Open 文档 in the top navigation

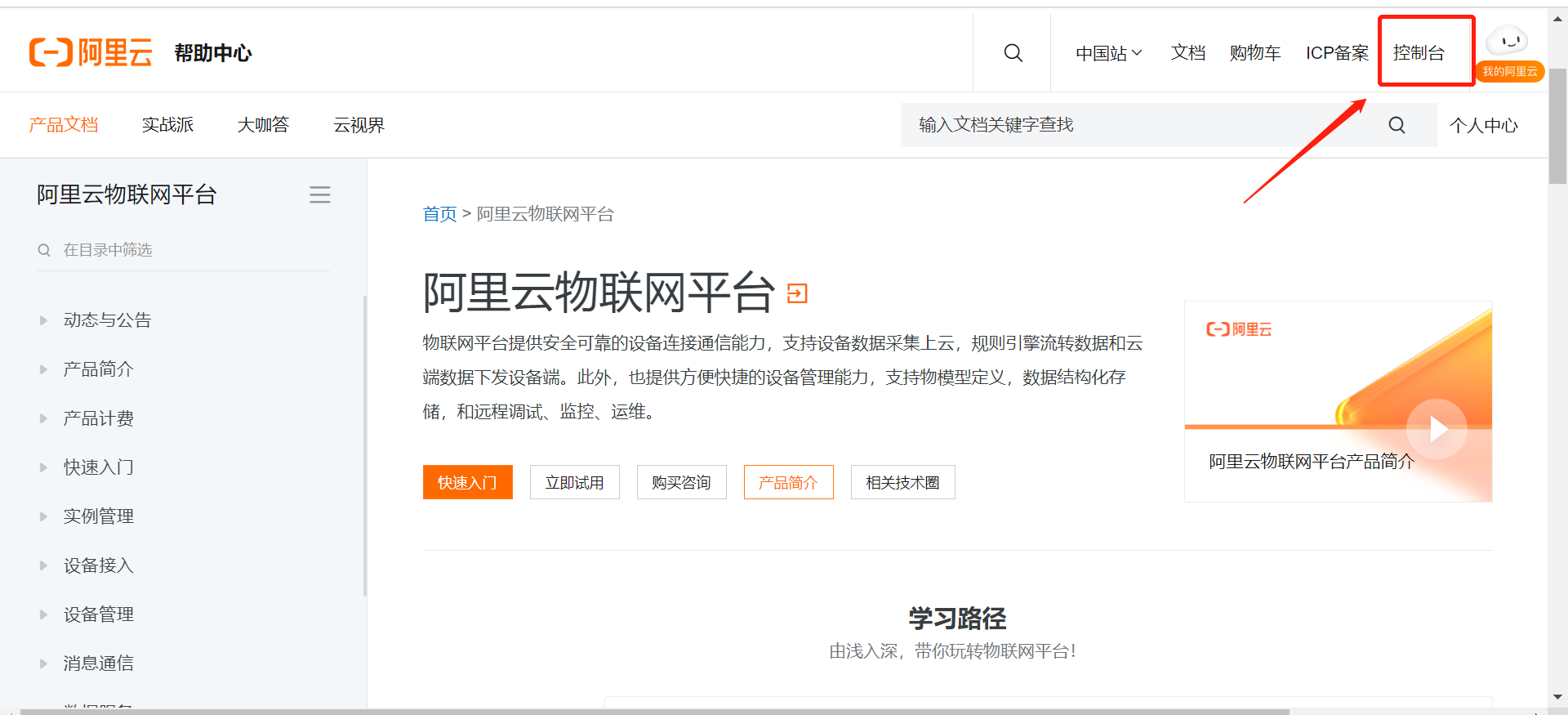coord(1187,53)
